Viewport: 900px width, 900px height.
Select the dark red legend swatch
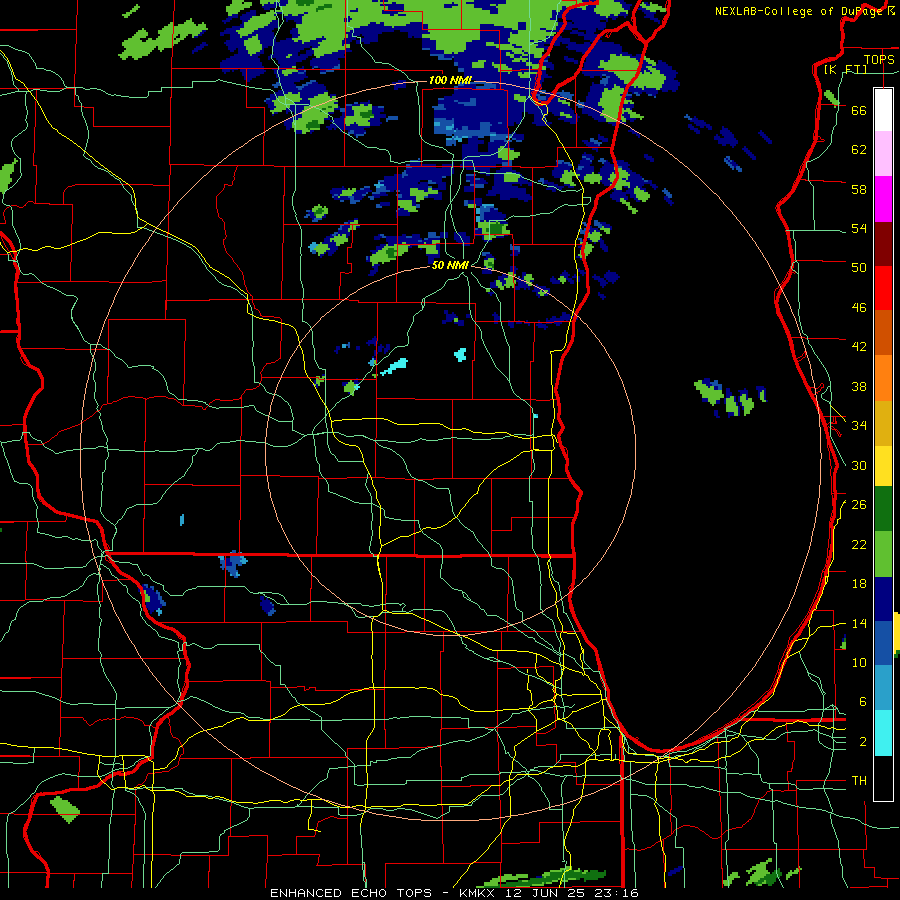[883, 244]
